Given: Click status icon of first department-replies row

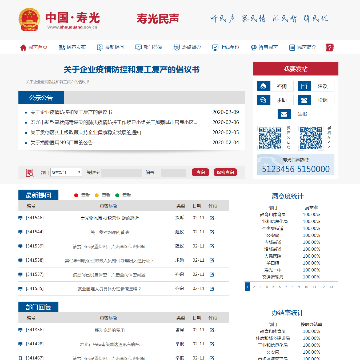Looking at the screenshot, I should pos(212,330).
